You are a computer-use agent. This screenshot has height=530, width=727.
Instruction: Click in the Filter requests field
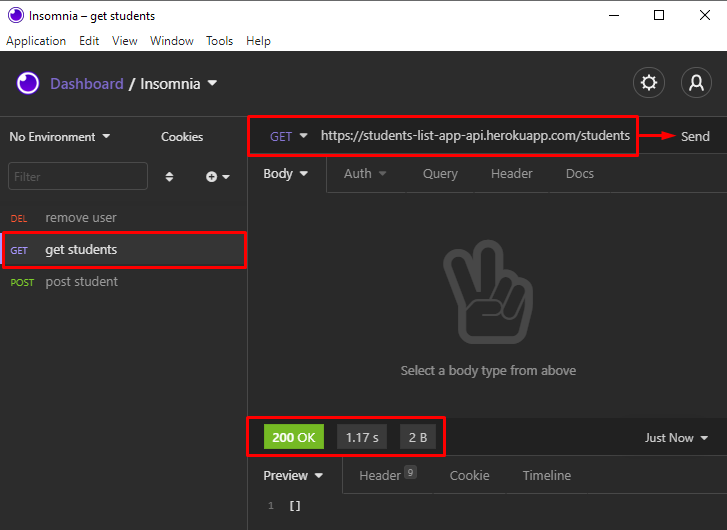click(x=78, y=176)
